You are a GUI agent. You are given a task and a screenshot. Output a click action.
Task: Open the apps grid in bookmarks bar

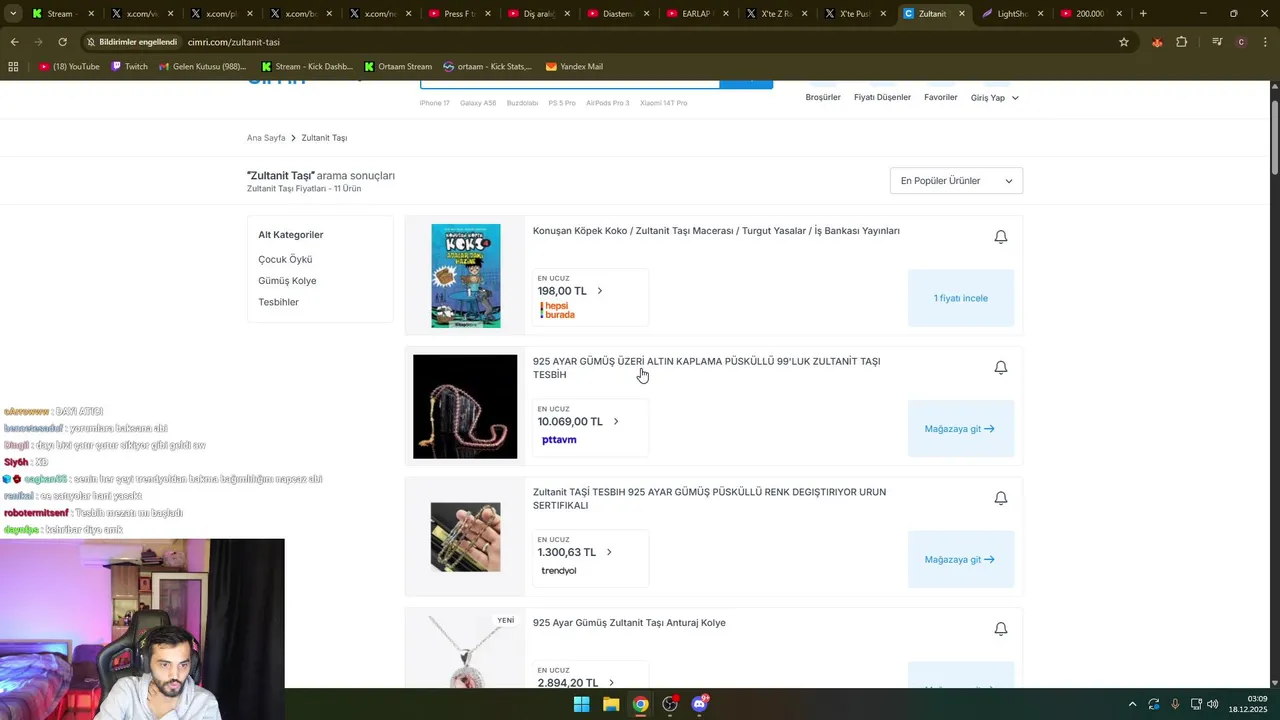(13, 67)
